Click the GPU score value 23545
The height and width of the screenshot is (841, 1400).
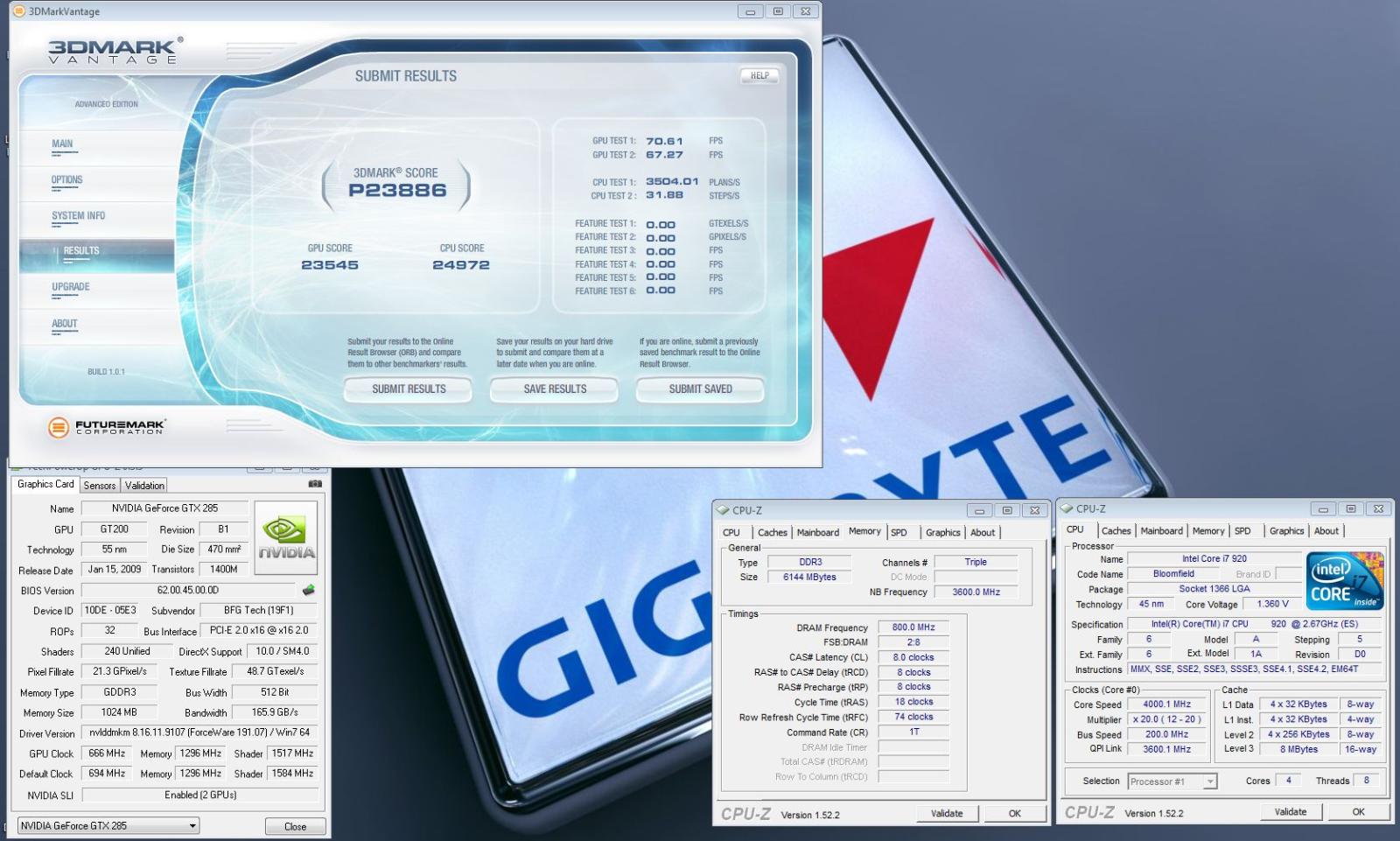[x=330, y=264]
